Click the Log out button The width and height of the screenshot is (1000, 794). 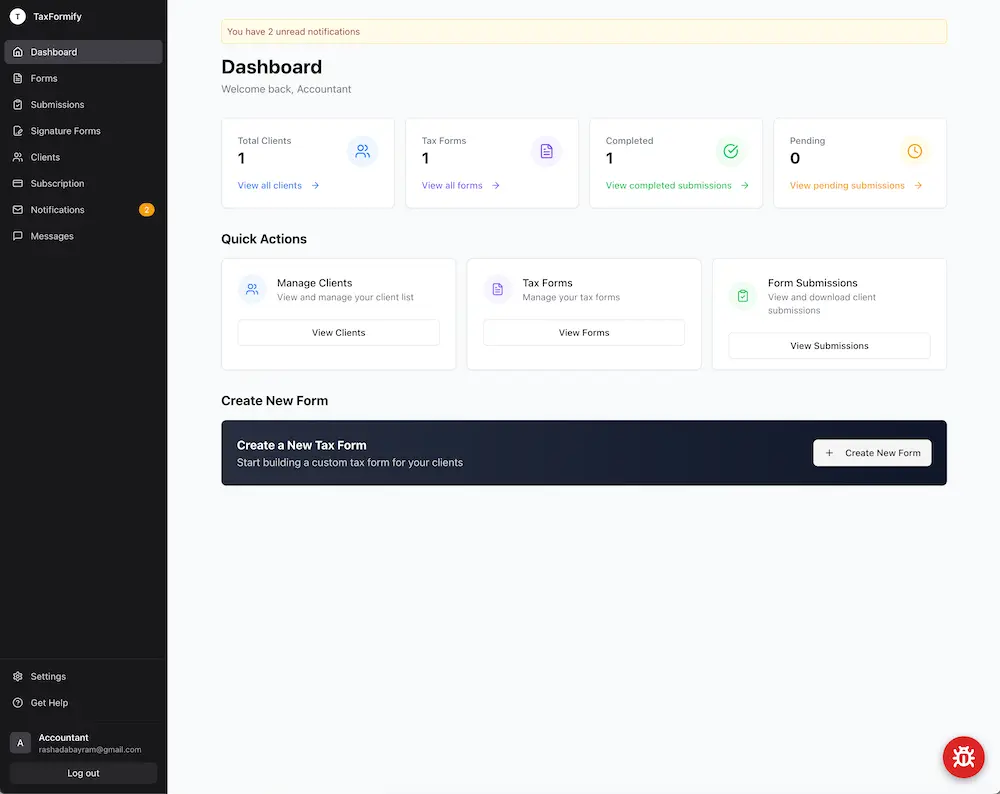[84, 773]
